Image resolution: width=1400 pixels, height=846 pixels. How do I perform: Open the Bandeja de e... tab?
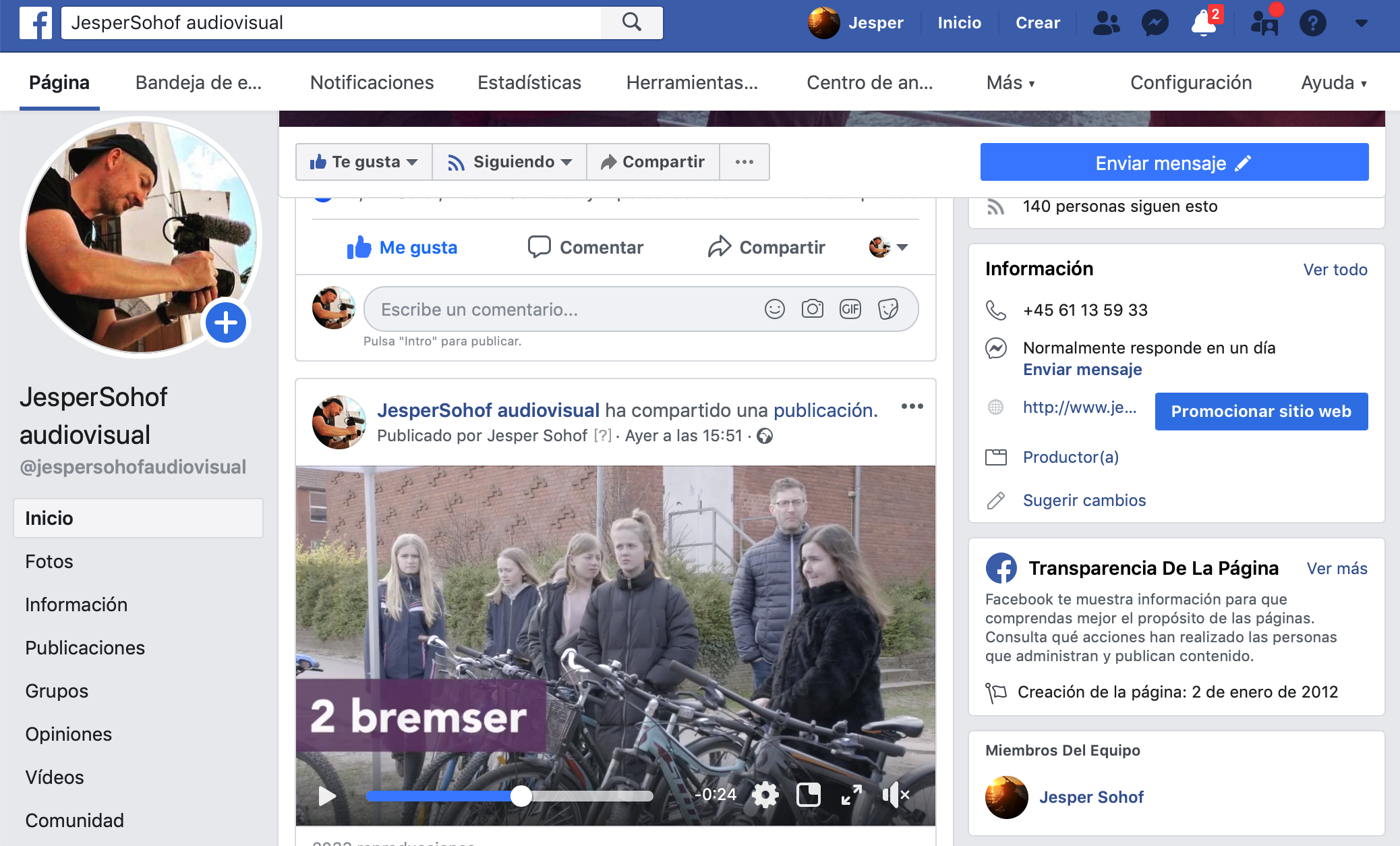point(198,82)
